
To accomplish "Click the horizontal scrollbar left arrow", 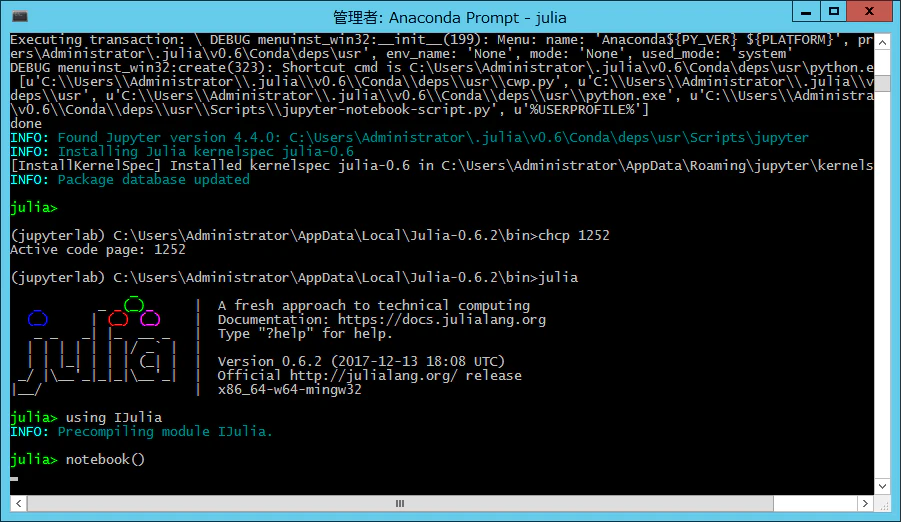I will click(x=18, y=504).
